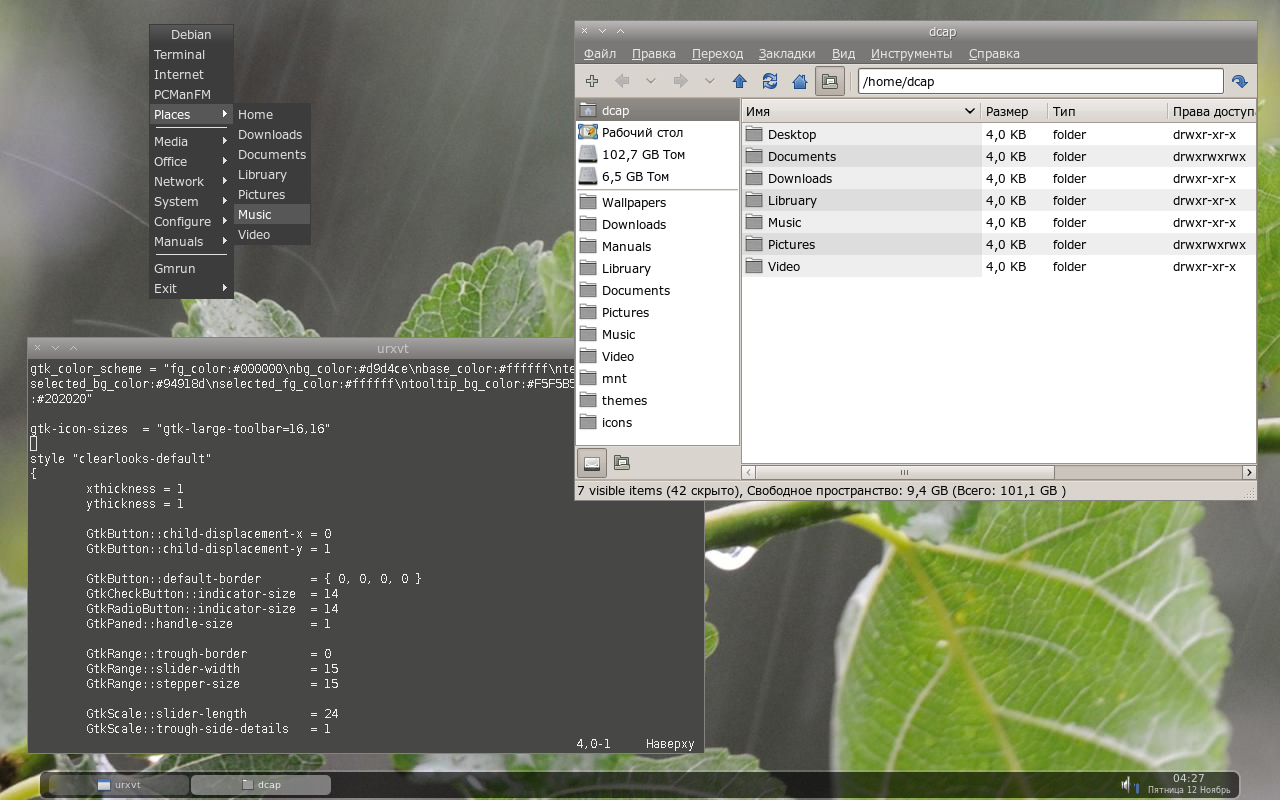Choose Video in the Places submenu
1280x800 pixels.
pyautogui.click(x=272, y=234)
